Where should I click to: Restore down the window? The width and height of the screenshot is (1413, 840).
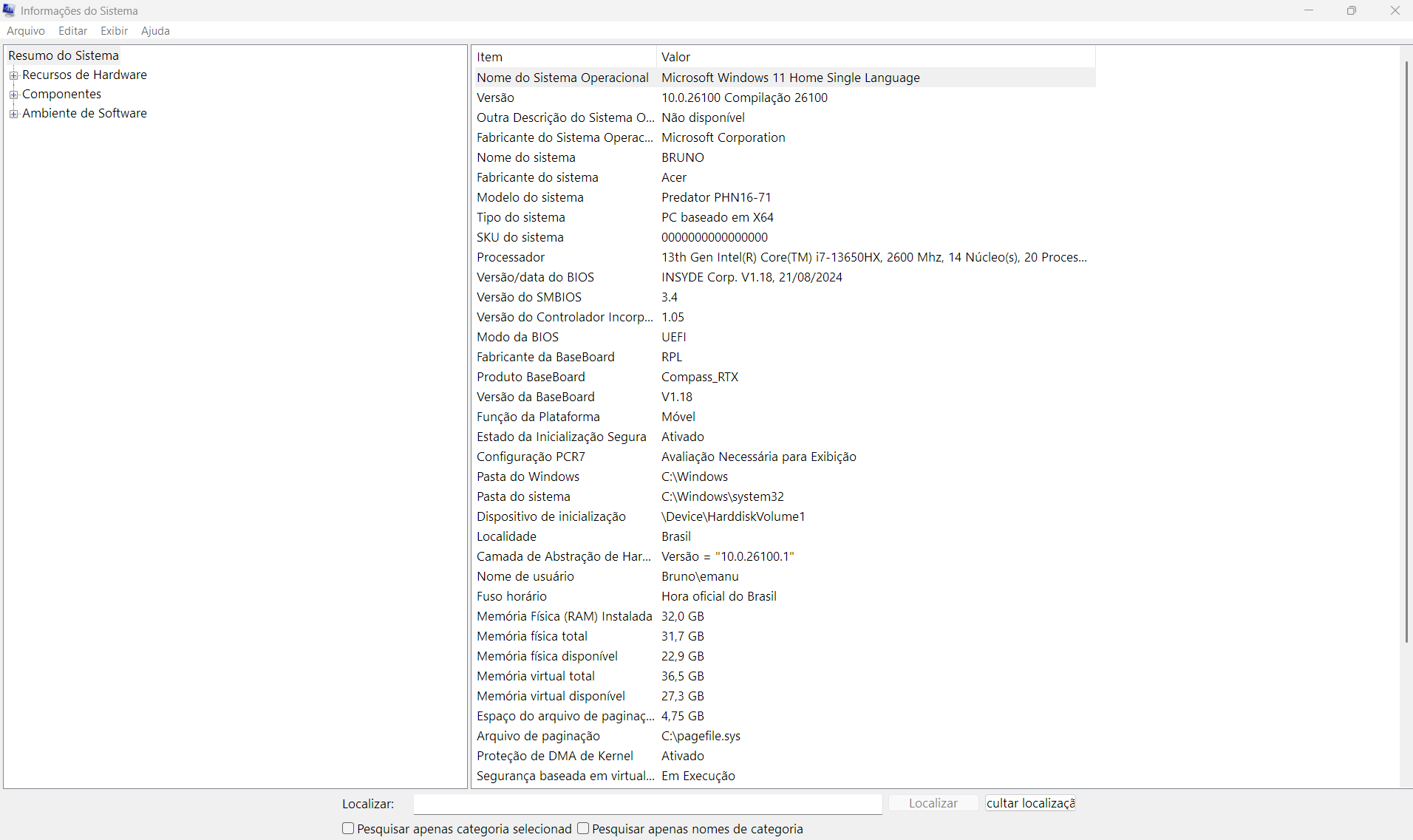[x=1352, y=10]
